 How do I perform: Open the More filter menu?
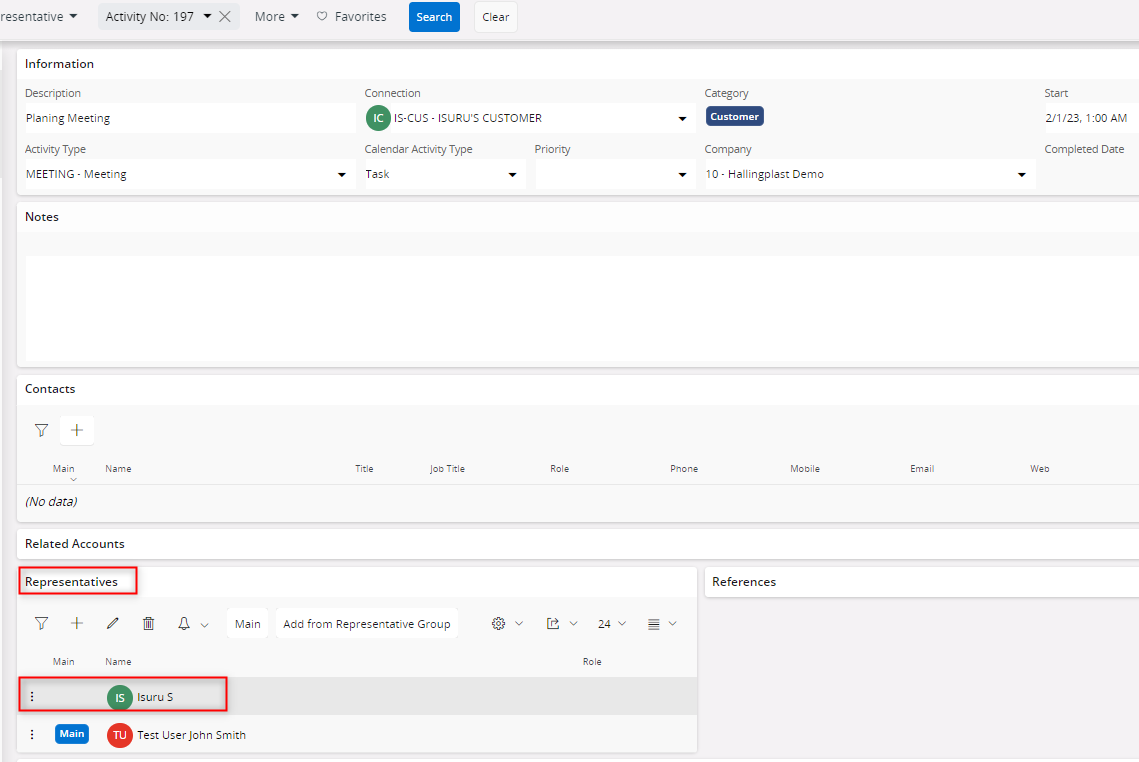tap(276, 16)
